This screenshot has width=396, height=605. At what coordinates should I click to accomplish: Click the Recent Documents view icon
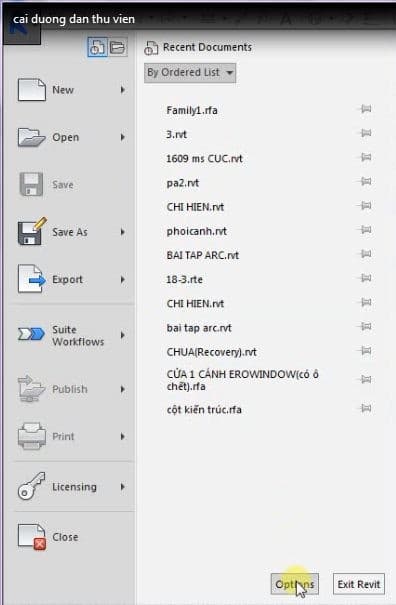pyautogui.click(x=97, y=47)
